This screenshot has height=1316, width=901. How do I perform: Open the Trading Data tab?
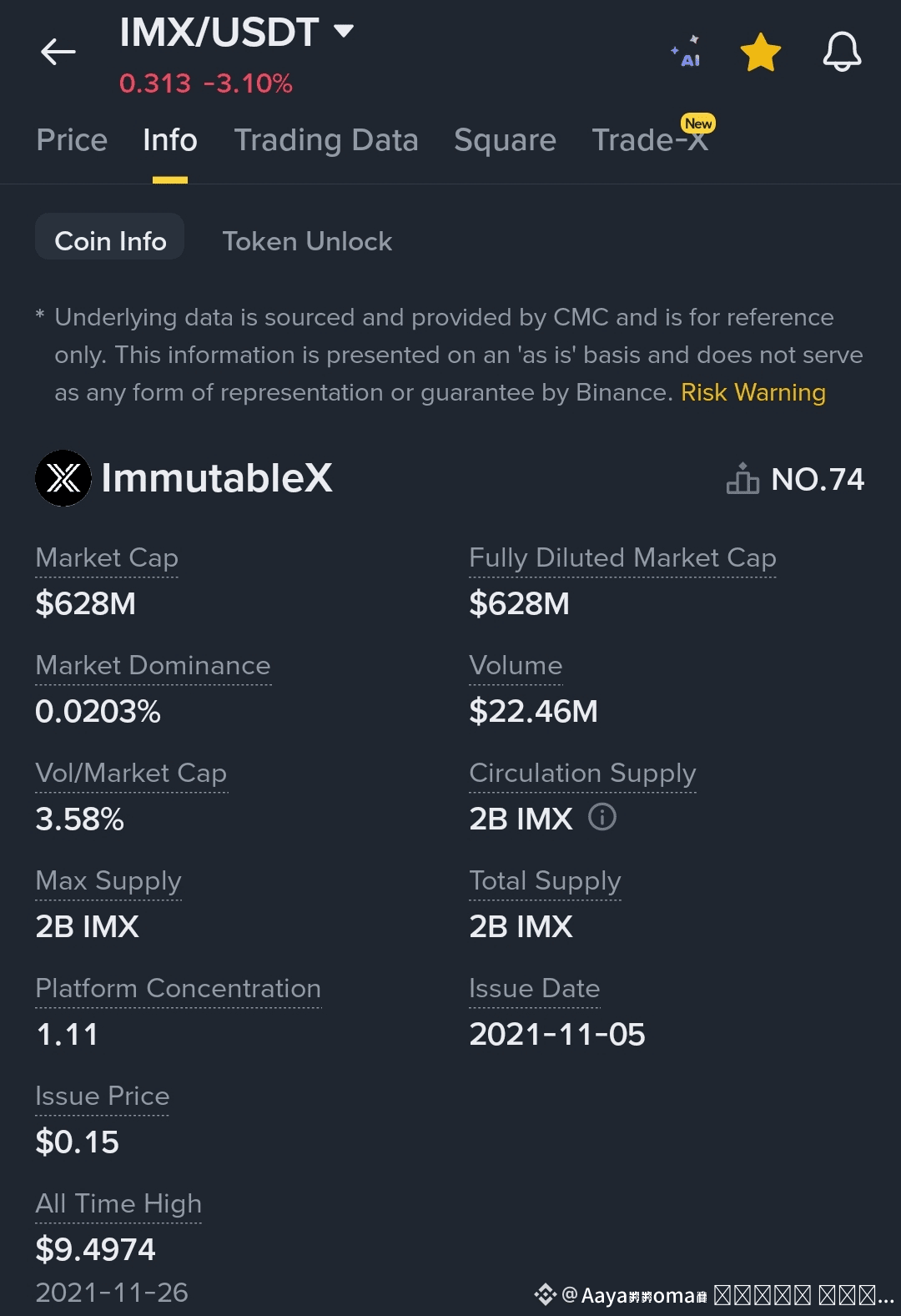(325, 140)
